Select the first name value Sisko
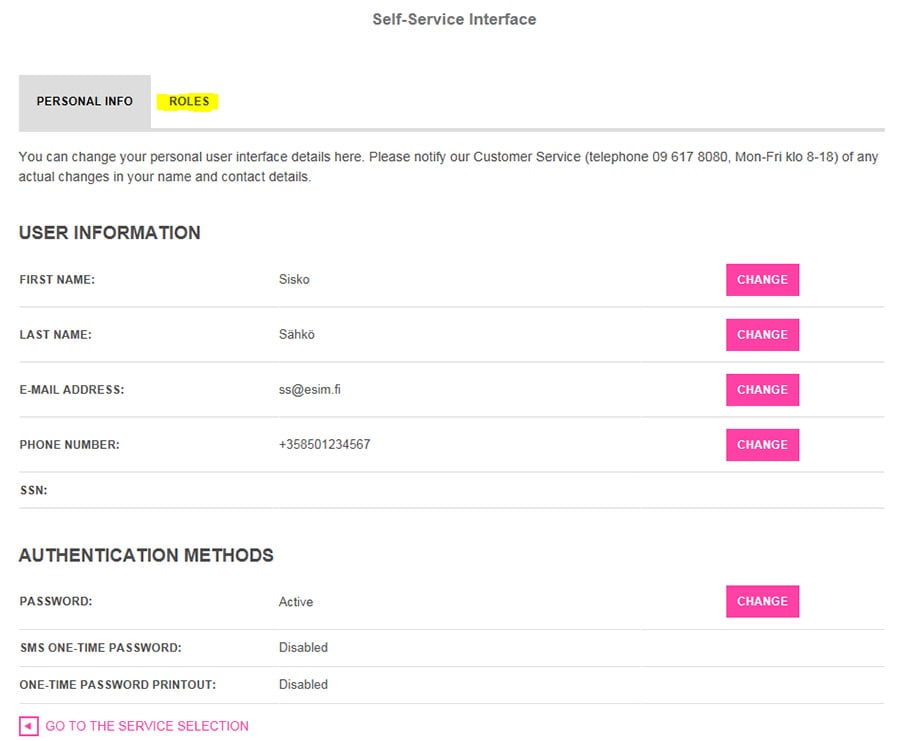The height and width of the screenshot is (741, 900). 294,280
